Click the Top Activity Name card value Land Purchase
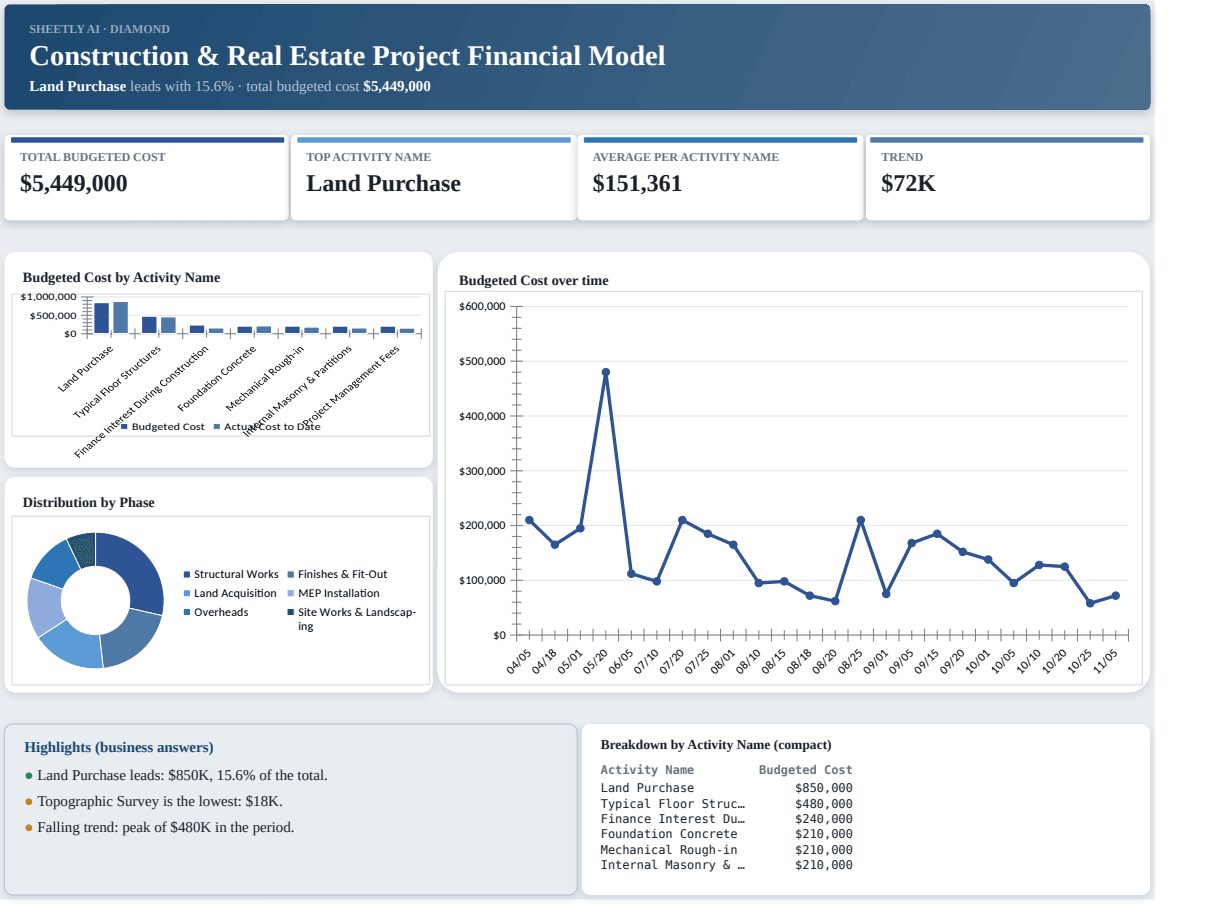 click(383, 184)
